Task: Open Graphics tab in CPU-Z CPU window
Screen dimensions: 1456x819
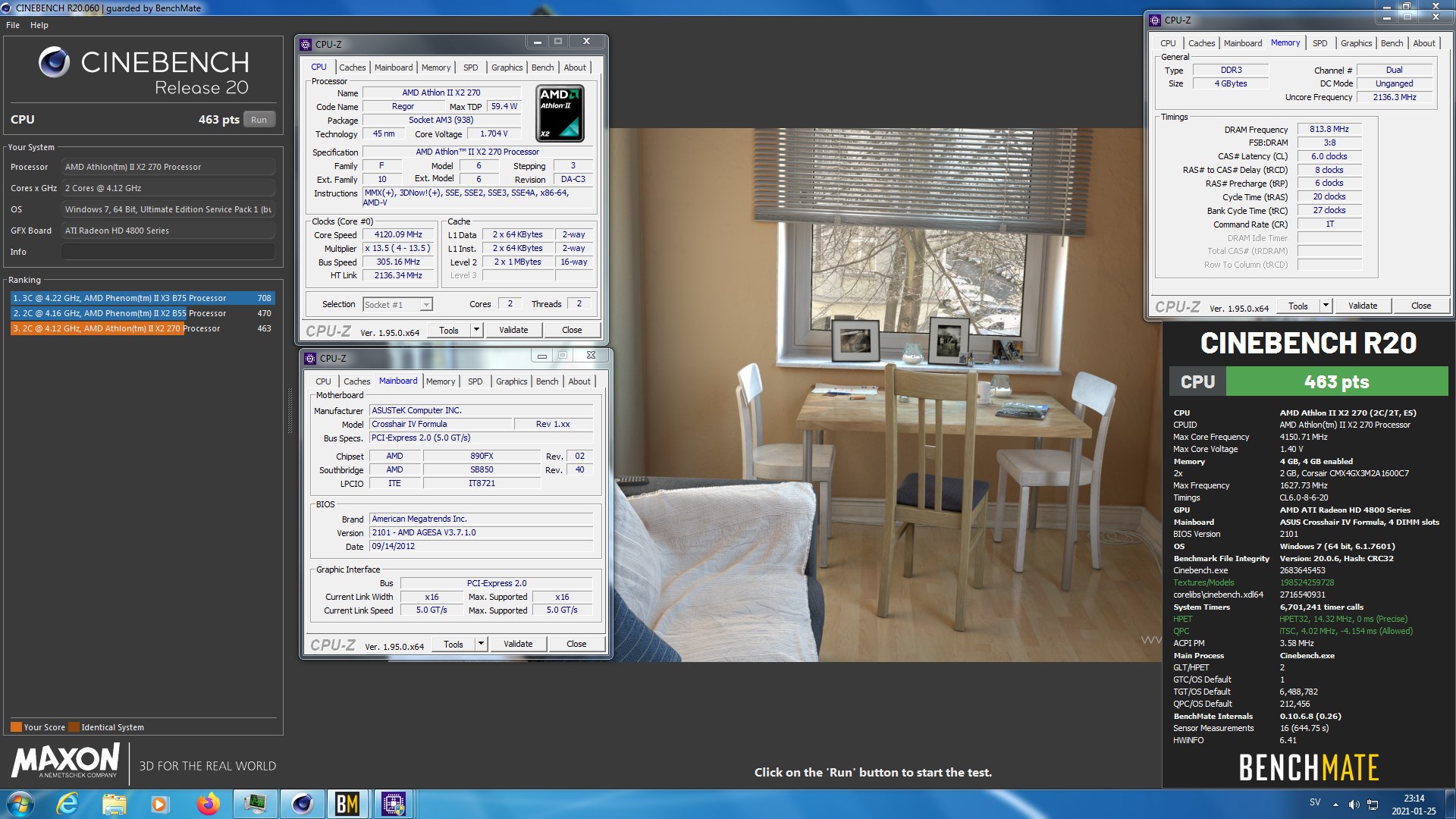Action: coord(507,67)
